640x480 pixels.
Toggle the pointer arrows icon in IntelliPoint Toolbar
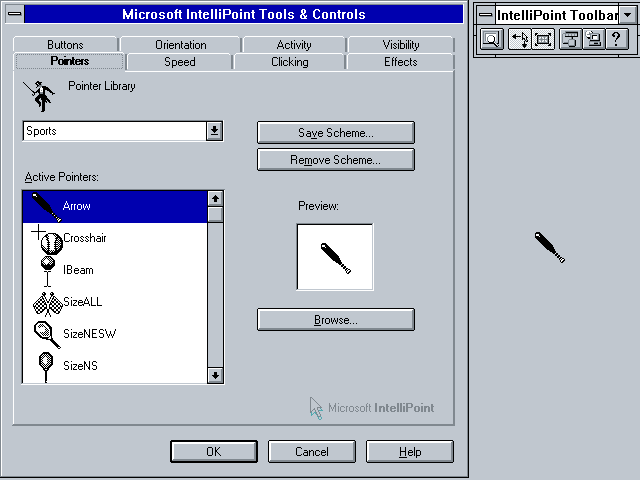tap(520, 39)
